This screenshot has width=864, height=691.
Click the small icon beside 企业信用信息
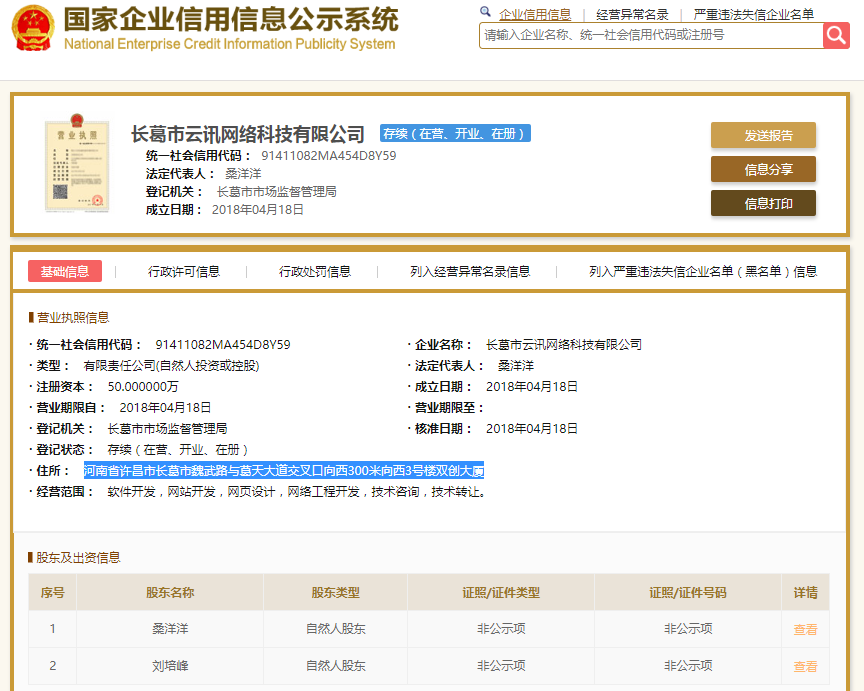pos(485,14)
